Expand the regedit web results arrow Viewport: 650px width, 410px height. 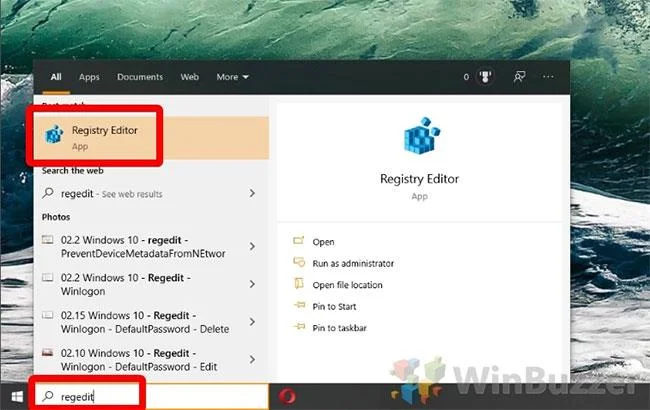(252, 193)
